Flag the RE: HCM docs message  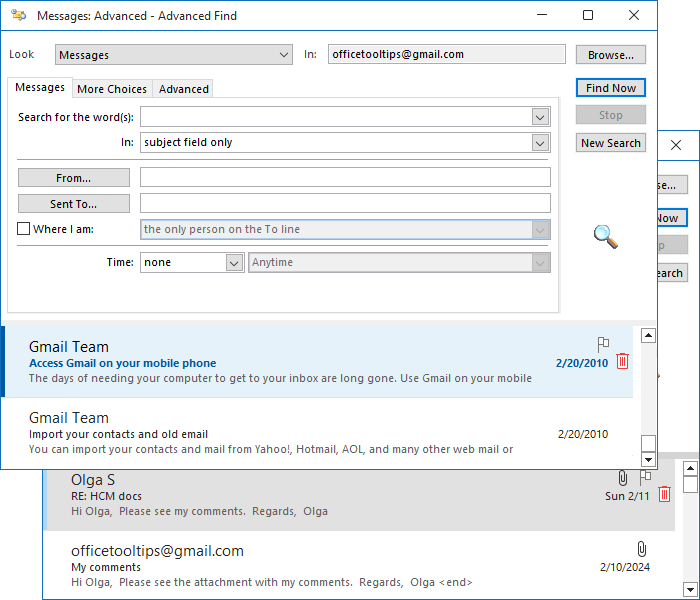(x=645, y=478)
